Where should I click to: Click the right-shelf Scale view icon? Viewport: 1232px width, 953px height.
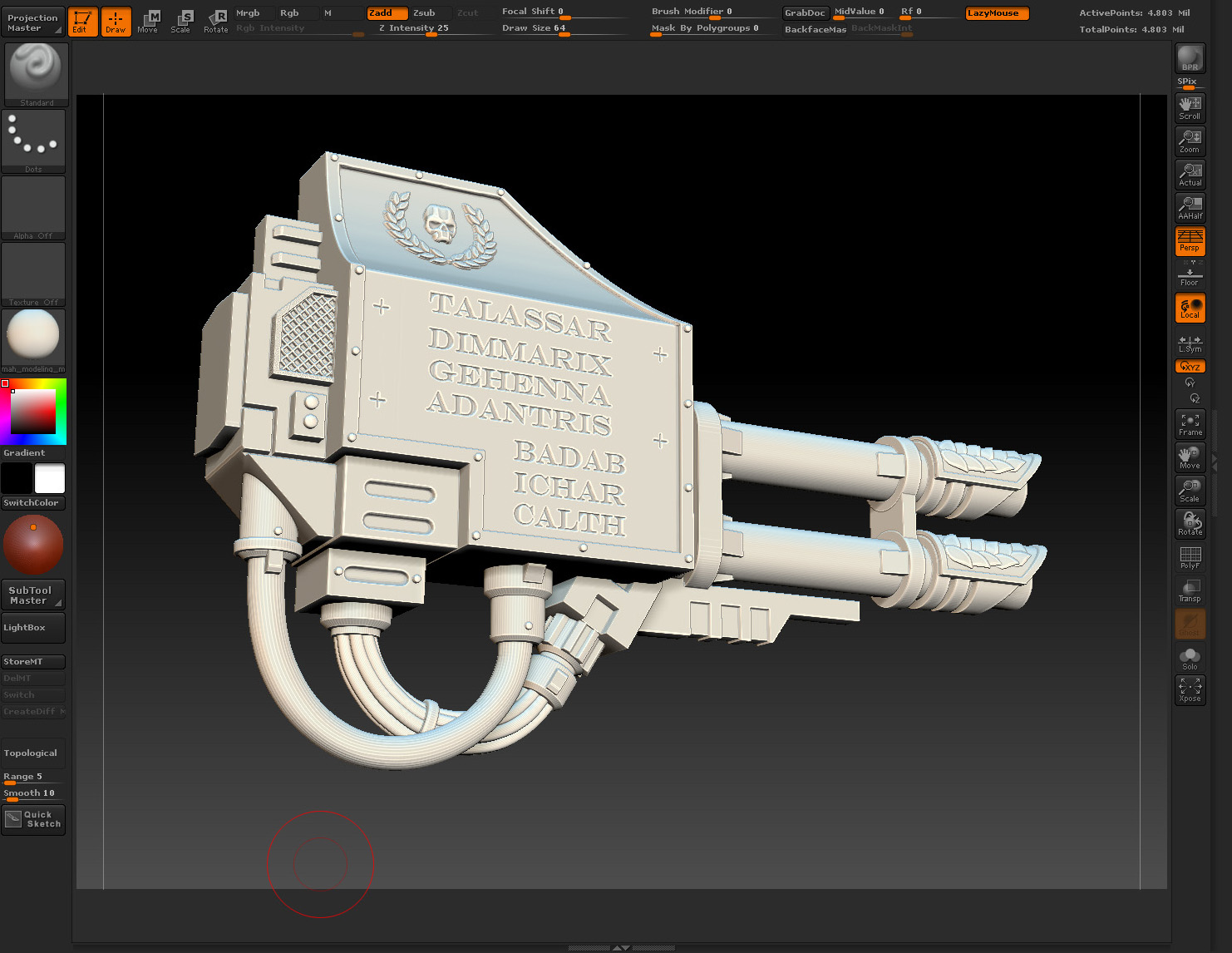tap(1190, 491)
